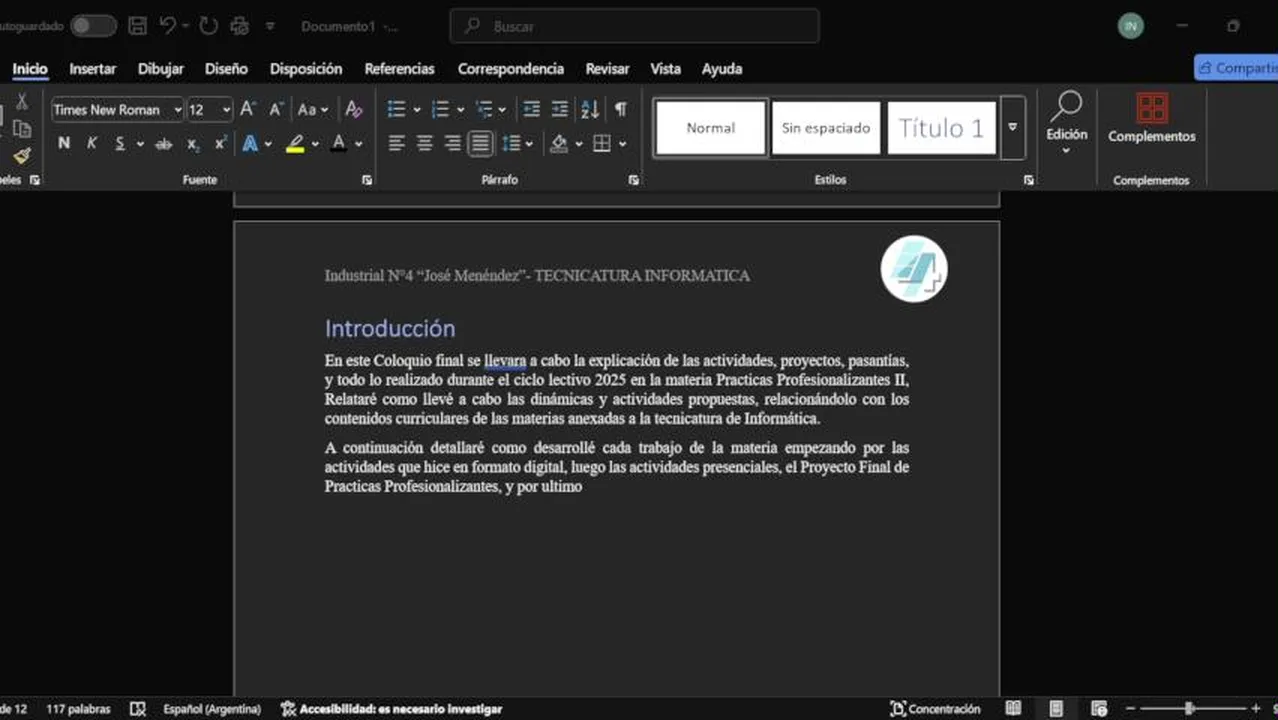This screenshot has width=1278, height=720.
Task: Open the Revisar tab
Action: [x=608, y=69]
